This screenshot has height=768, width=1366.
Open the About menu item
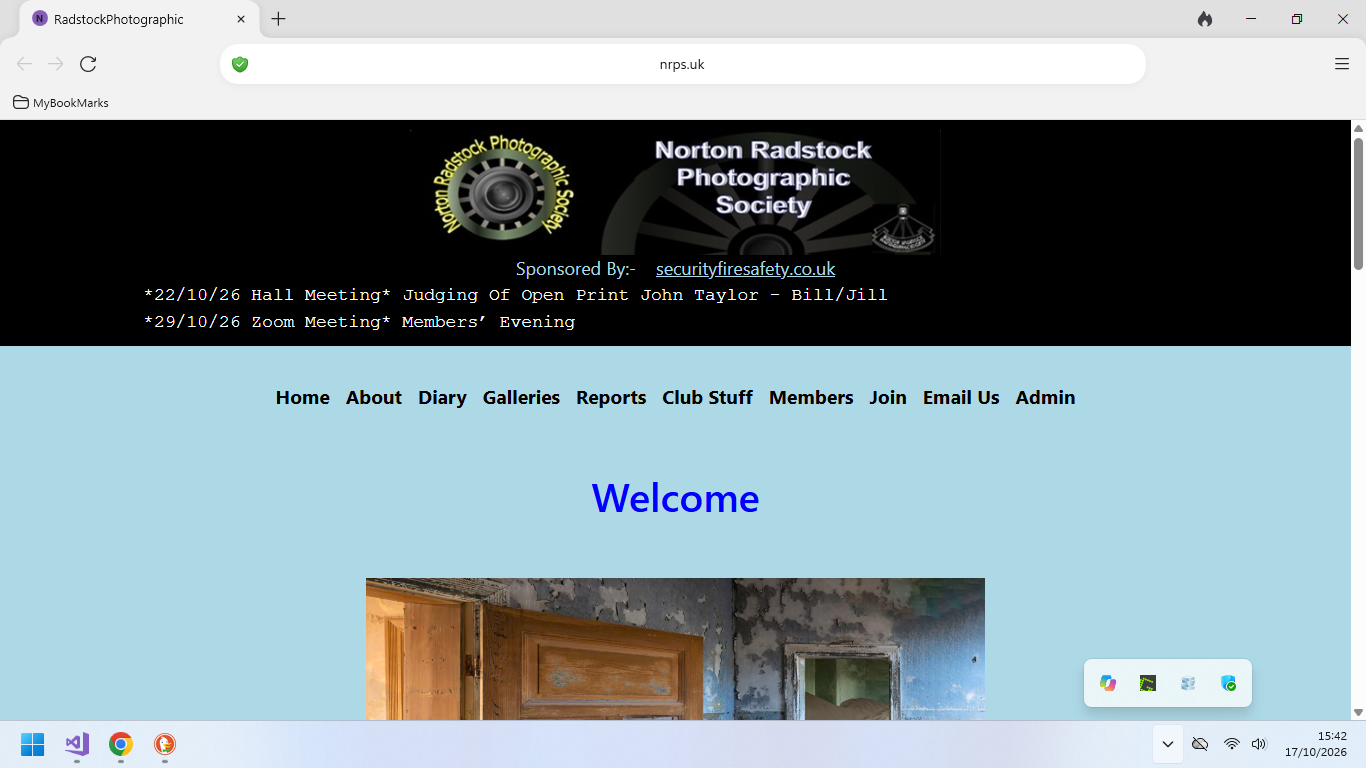click(374, 397)
